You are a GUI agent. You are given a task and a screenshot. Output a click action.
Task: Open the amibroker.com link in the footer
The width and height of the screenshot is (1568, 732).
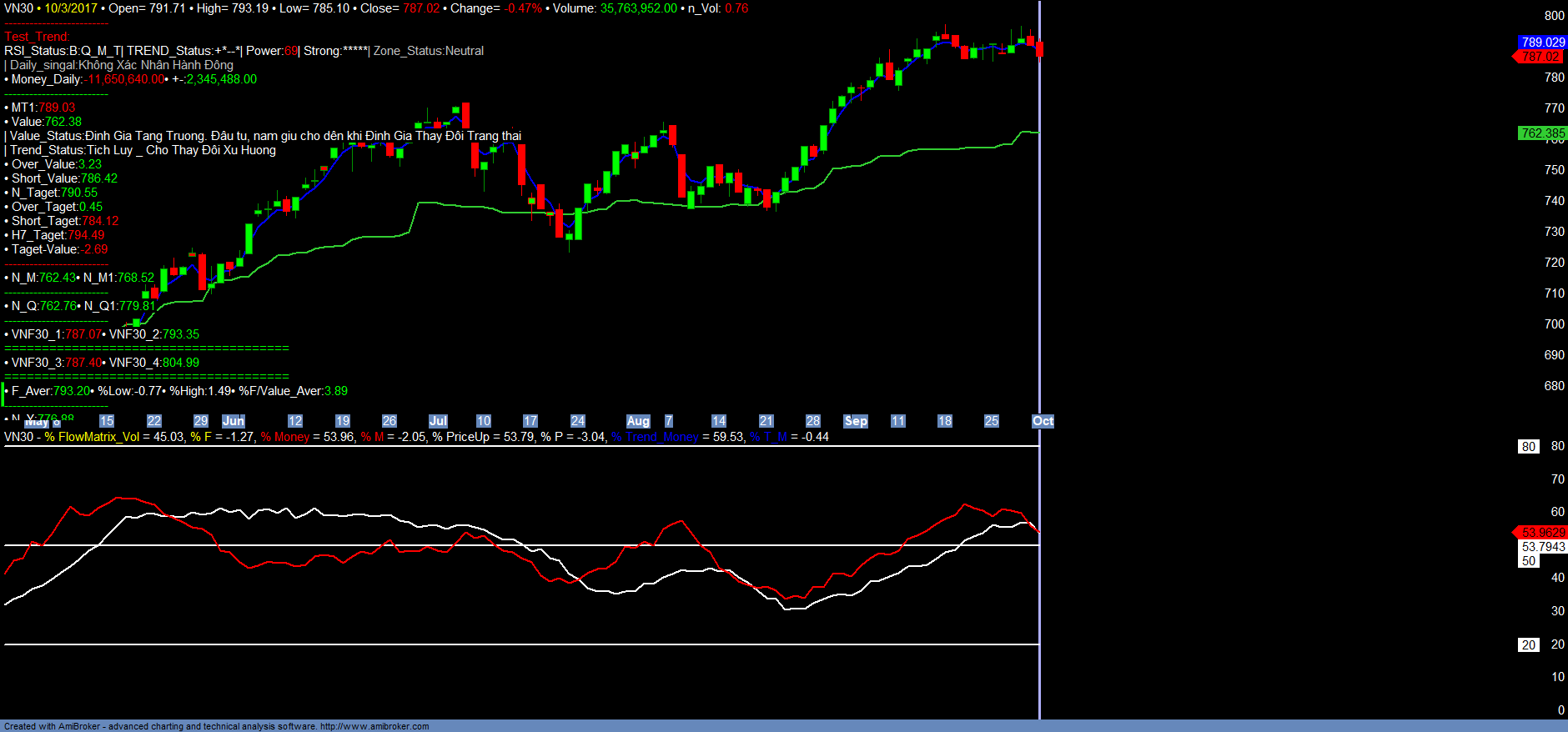click(x=374, y=726)
